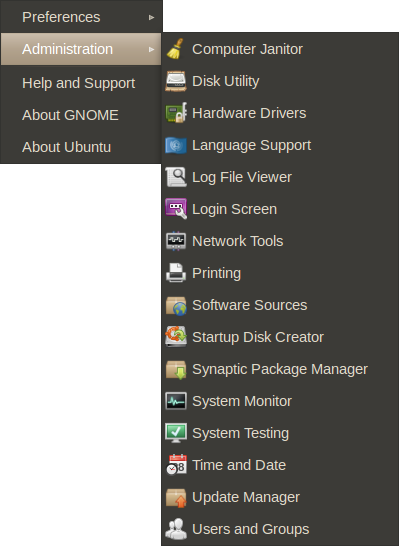Launch Startup Disk Creator by its label
The width and height of the screenshot is (399, 546).
tap(258, 337)
